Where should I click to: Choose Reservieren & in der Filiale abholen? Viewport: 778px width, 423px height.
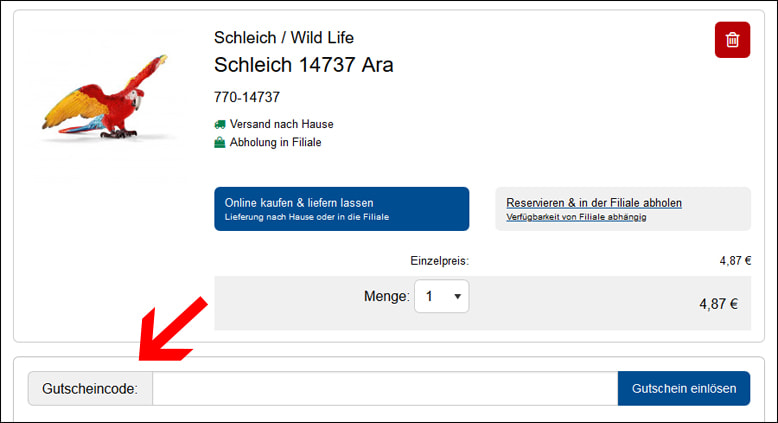(623, 209)
